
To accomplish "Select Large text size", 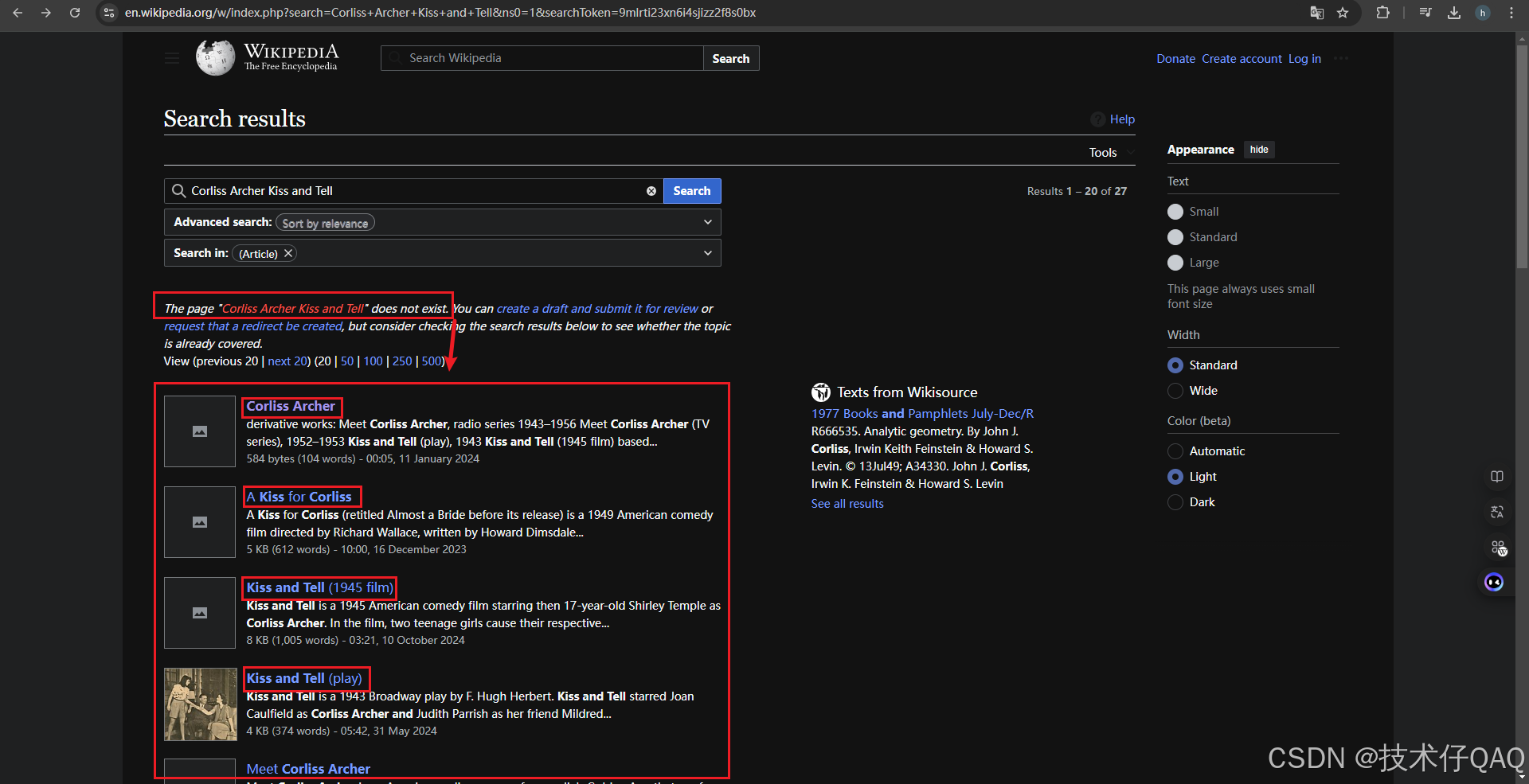I will point(1175,263).
